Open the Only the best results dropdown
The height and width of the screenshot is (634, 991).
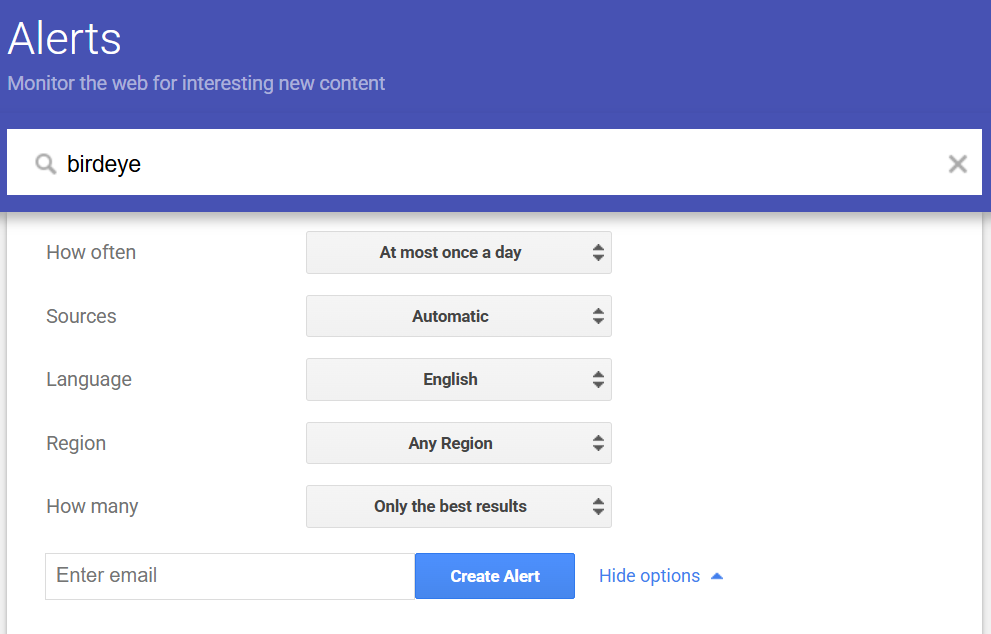pyautogui.click(x=459, y=506)
